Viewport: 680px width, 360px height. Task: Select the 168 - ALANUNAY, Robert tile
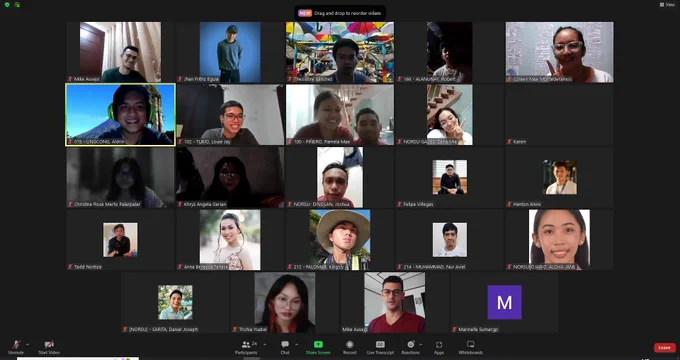(449, 52)
